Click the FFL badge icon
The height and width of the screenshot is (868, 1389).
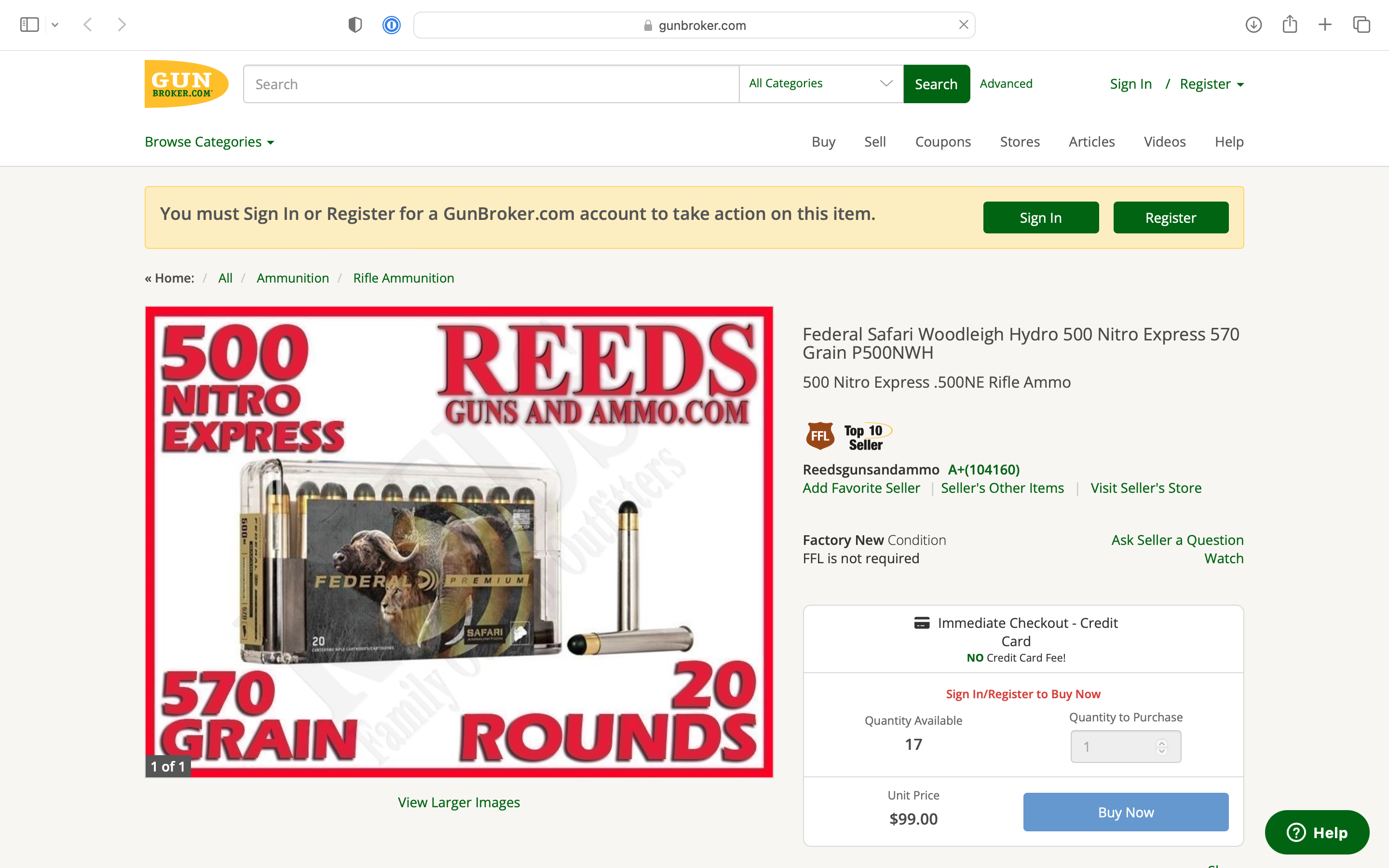[x=819, y=436]
